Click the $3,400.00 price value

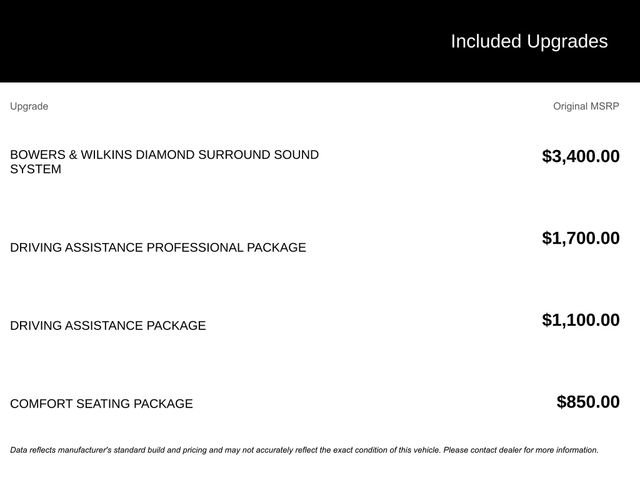[581, 156]
